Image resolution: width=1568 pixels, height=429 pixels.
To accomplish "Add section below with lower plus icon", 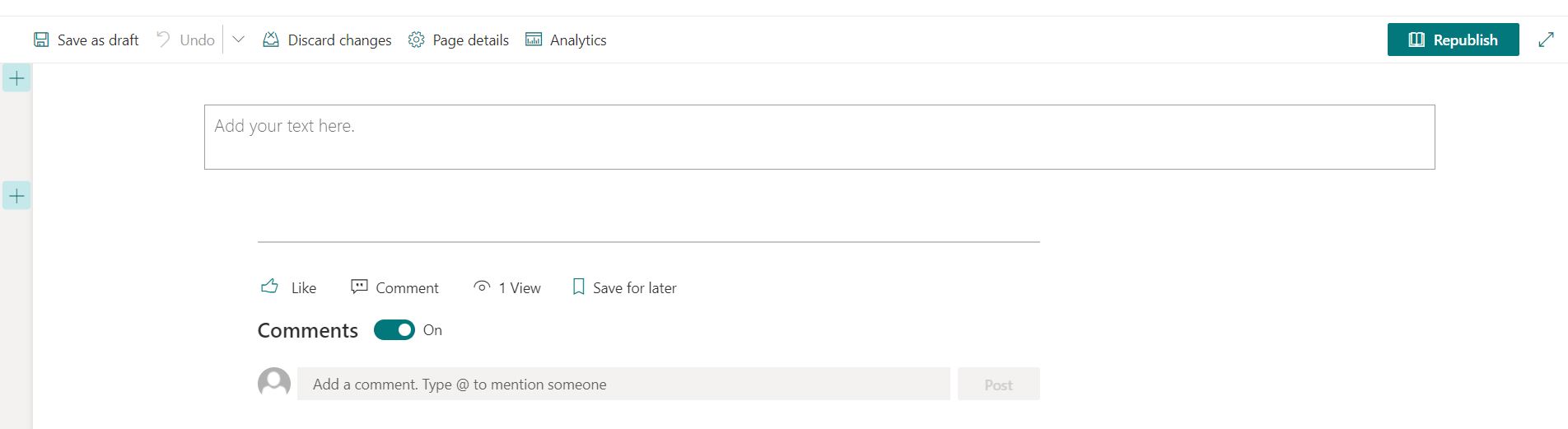I will point(16,196).
